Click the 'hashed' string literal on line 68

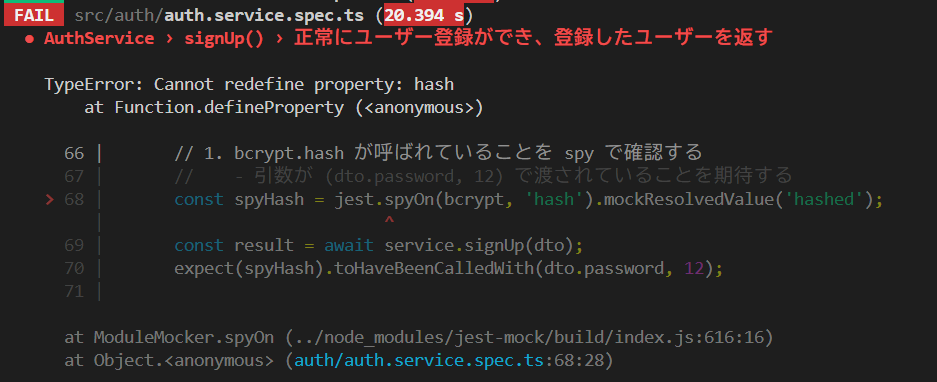pos(823,199)
